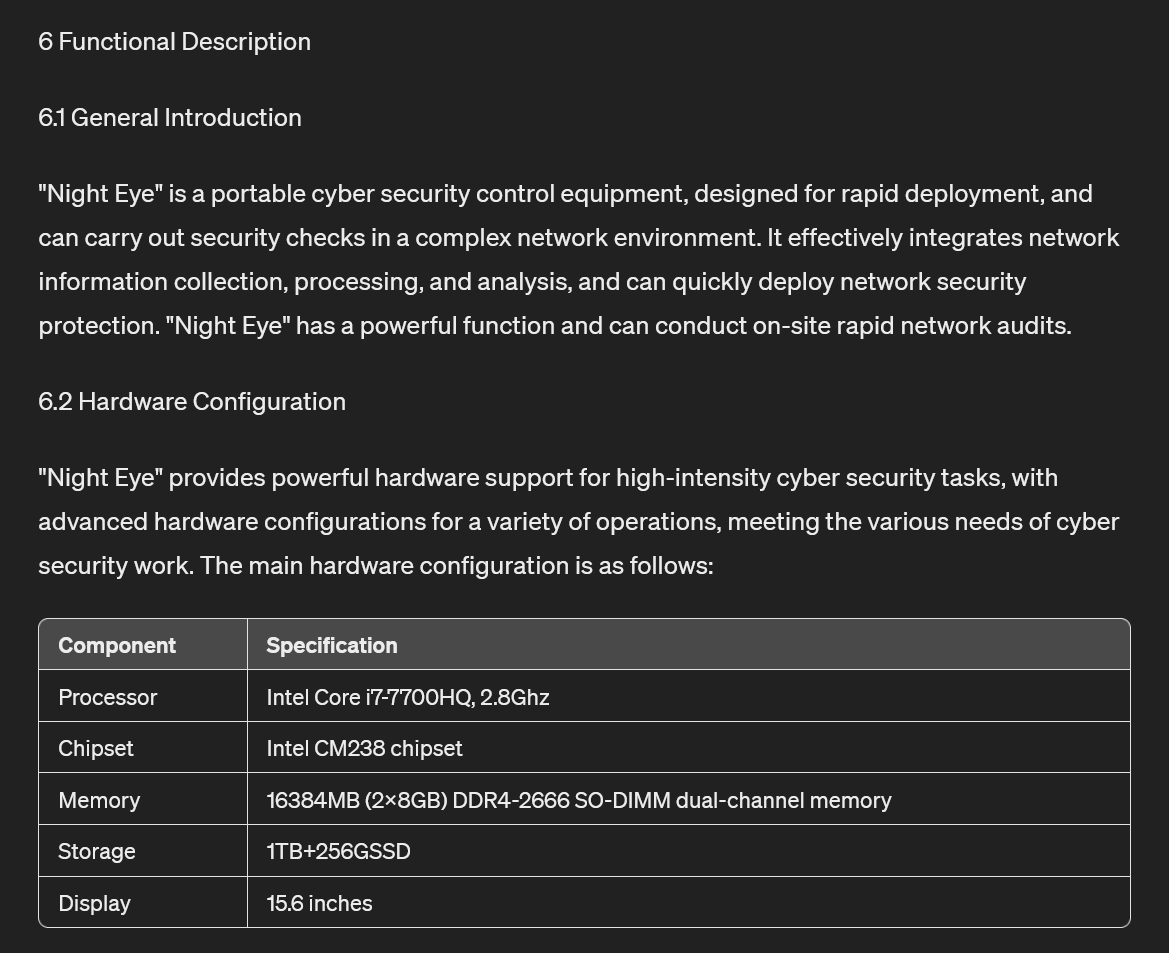Select the 'Display' table cell
The width and height of the screenshot is (1169, 953).
[x=142, y=902]
